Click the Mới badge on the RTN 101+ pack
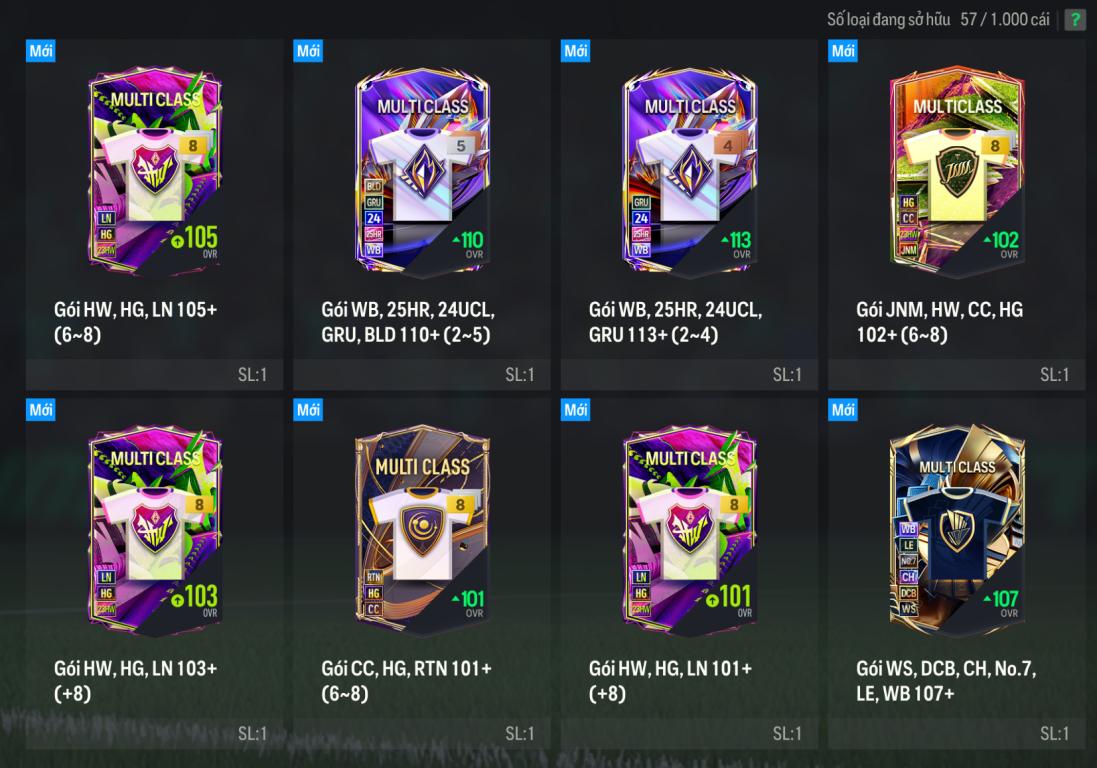Screen dimensions: 1097x768 [x=308, y=410]
